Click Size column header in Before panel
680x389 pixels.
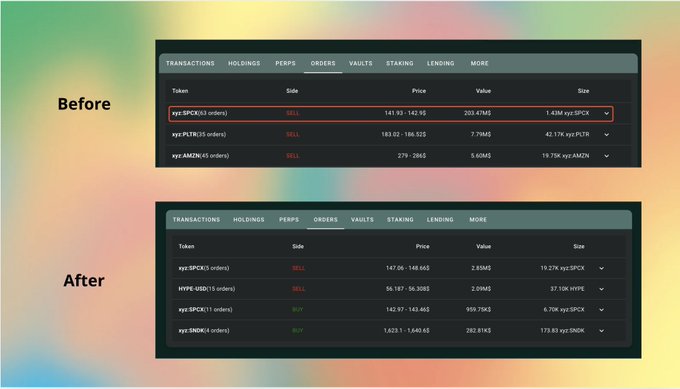(x=583, y=91)
